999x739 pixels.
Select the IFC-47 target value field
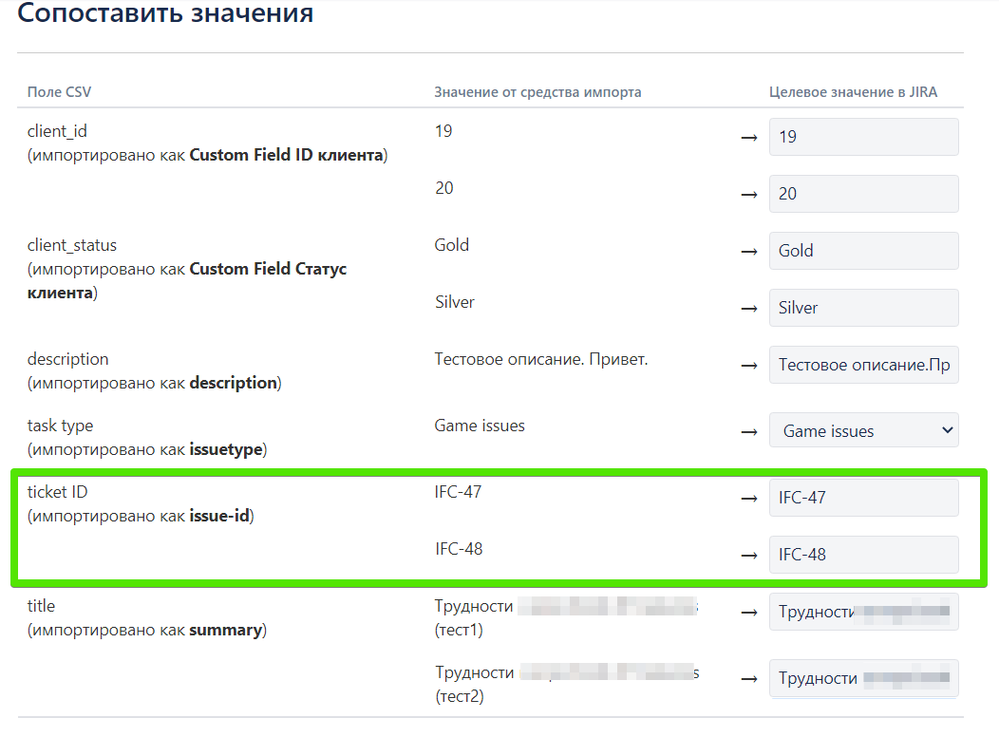[x=862, y=497]
